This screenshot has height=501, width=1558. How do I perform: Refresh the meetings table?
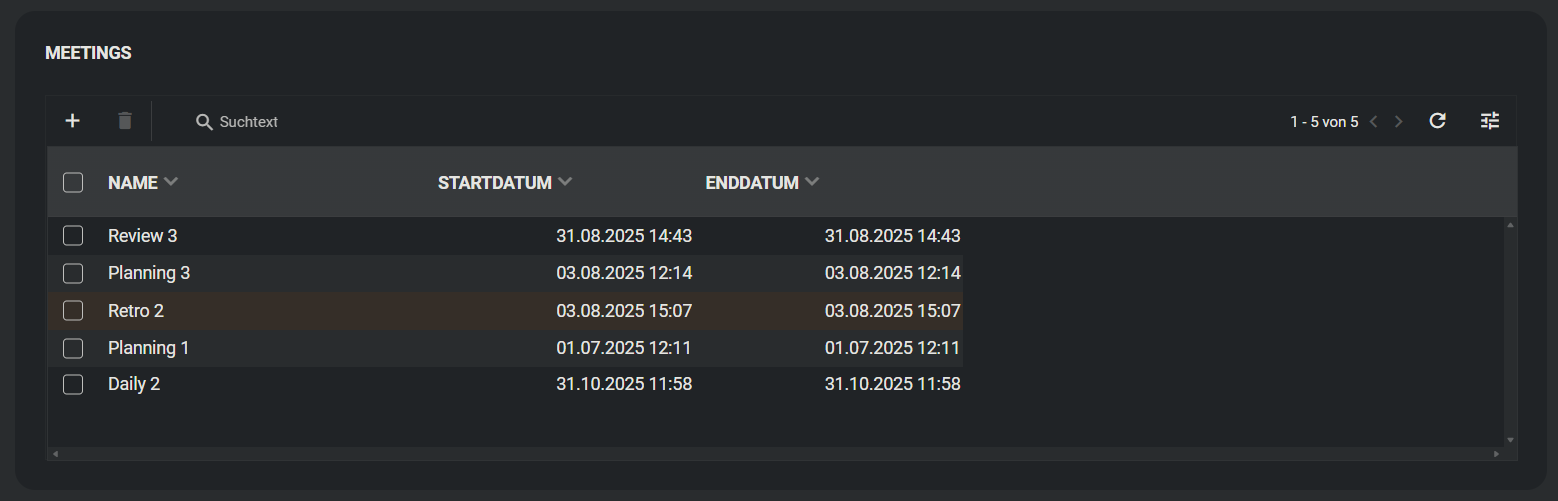click(1437, 121)
